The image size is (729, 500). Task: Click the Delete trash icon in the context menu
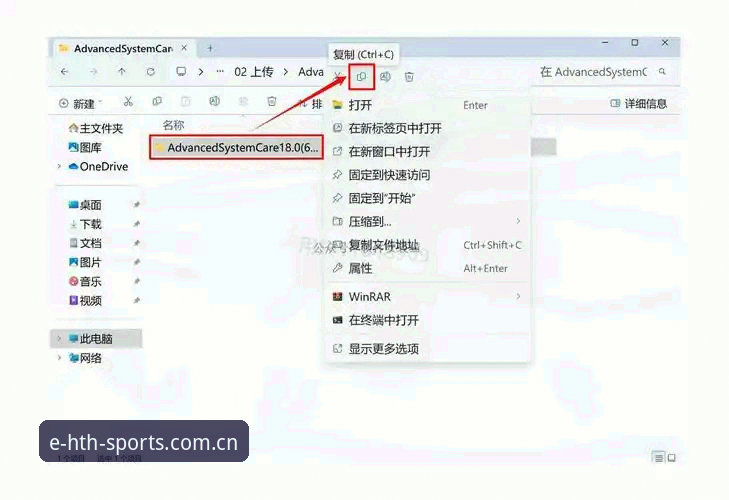[x=409, y=77]
